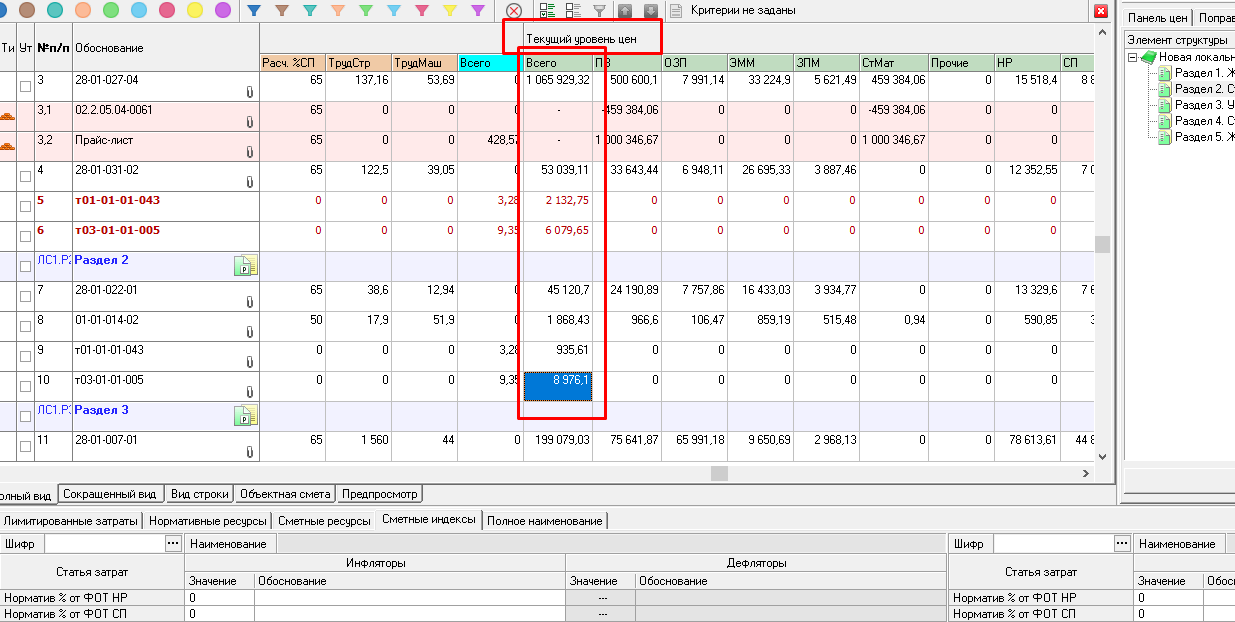Open the 'Объектная смета' tab
This screenshot has width=1235, height=622.
[286, 494]
